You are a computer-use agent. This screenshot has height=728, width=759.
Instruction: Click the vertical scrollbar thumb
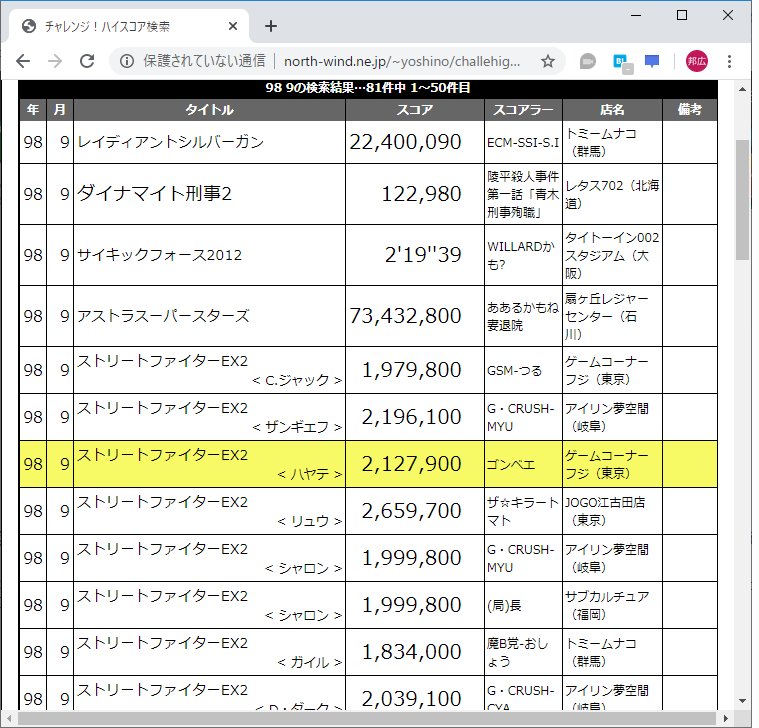click(x=743, y=200)
